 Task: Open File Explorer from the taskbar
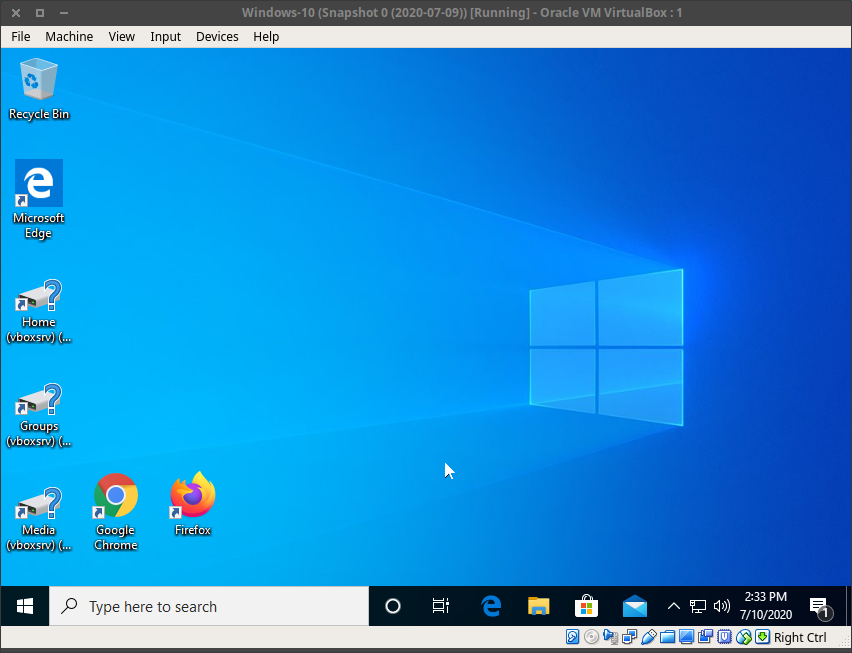click(539, 606)
